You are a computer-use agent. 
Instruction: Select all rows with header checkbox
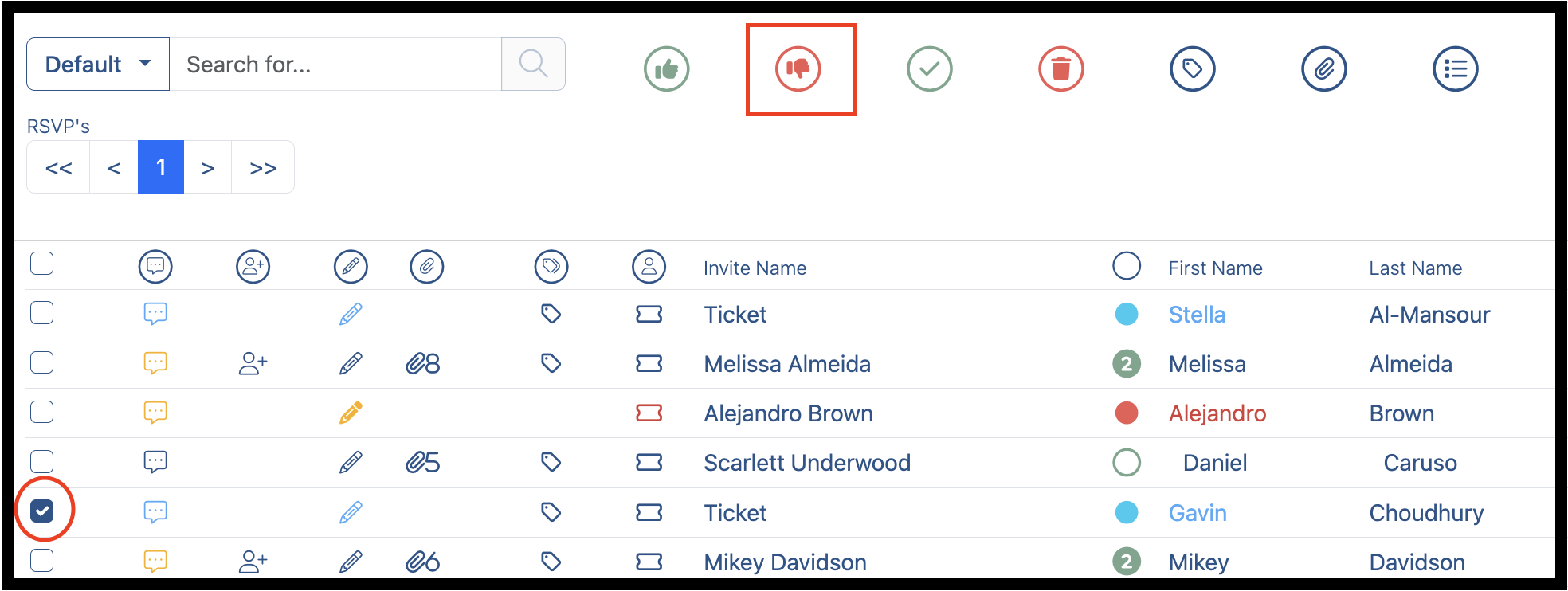41,263
